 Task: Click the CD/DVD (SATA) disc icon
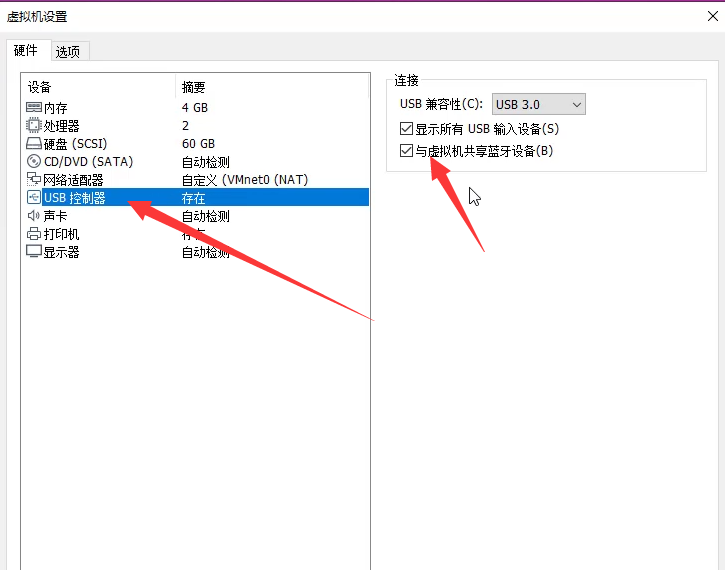tap(34, 162)
